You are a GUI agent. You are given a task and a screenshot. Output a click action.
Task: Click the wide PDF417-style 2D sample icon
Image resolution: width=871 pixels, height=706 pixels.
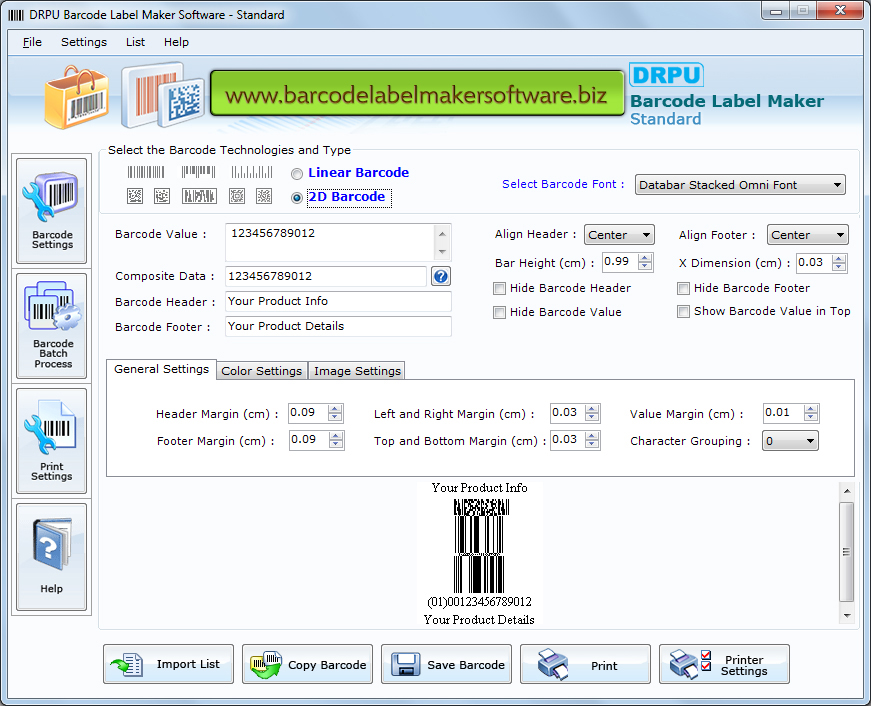[199, 196]
